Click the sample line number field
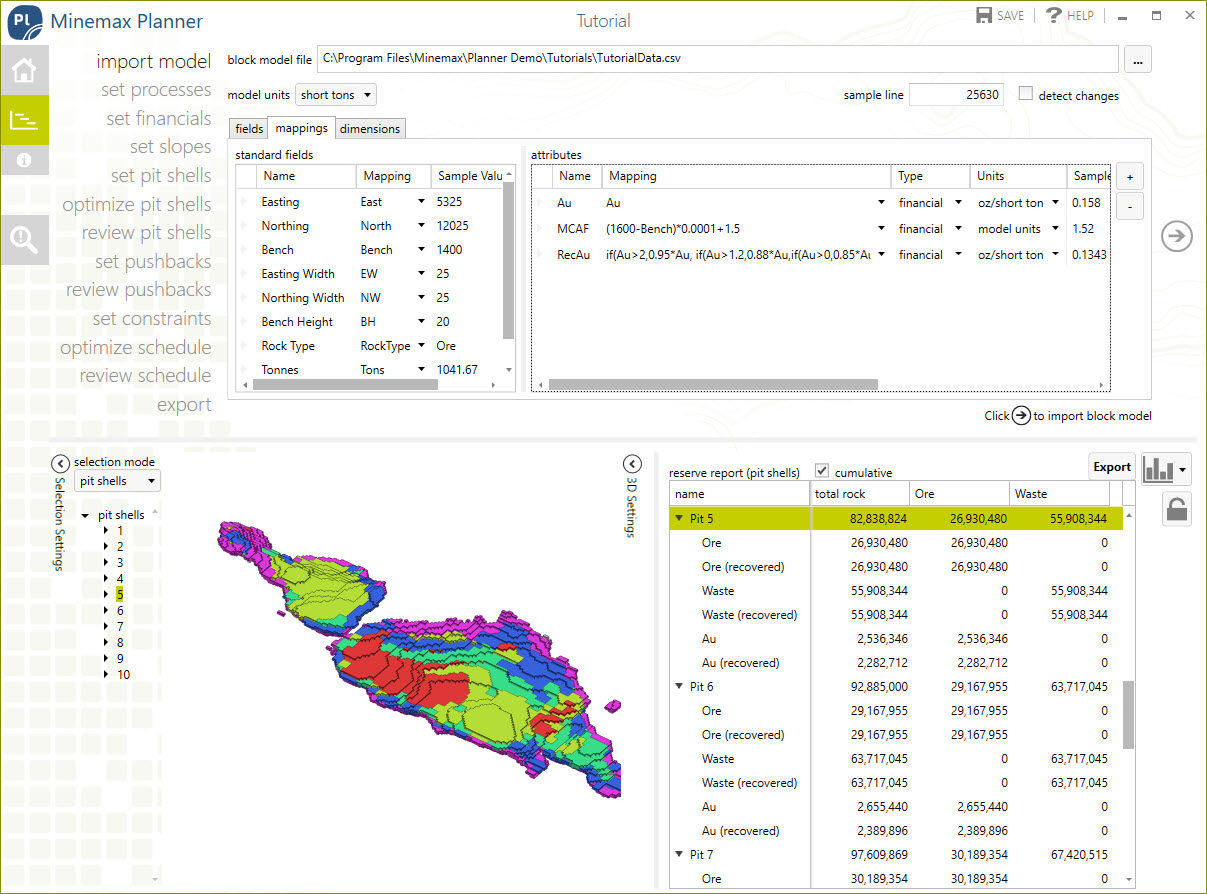The image size is (1207, 894). (956, 95)
